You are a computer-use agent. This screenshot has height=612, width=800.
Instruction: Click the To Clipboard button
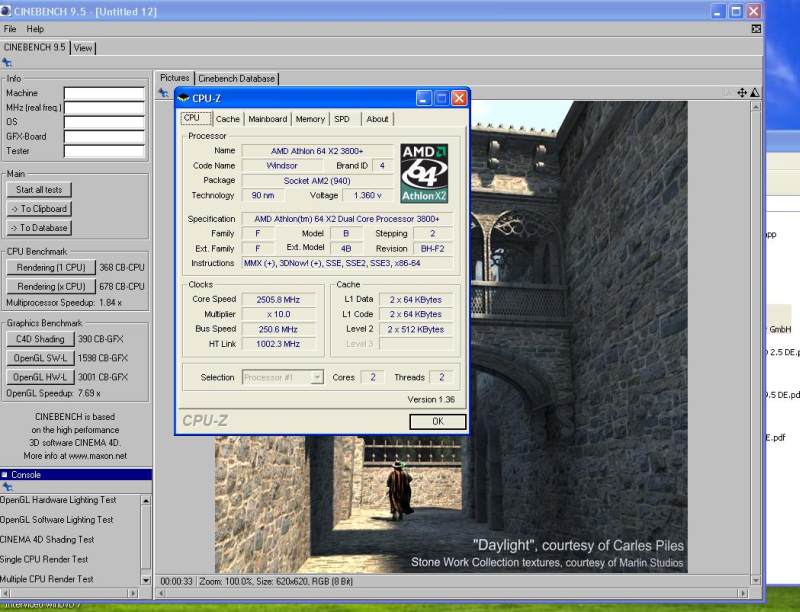pyautogui.click(x=39, y=209)
